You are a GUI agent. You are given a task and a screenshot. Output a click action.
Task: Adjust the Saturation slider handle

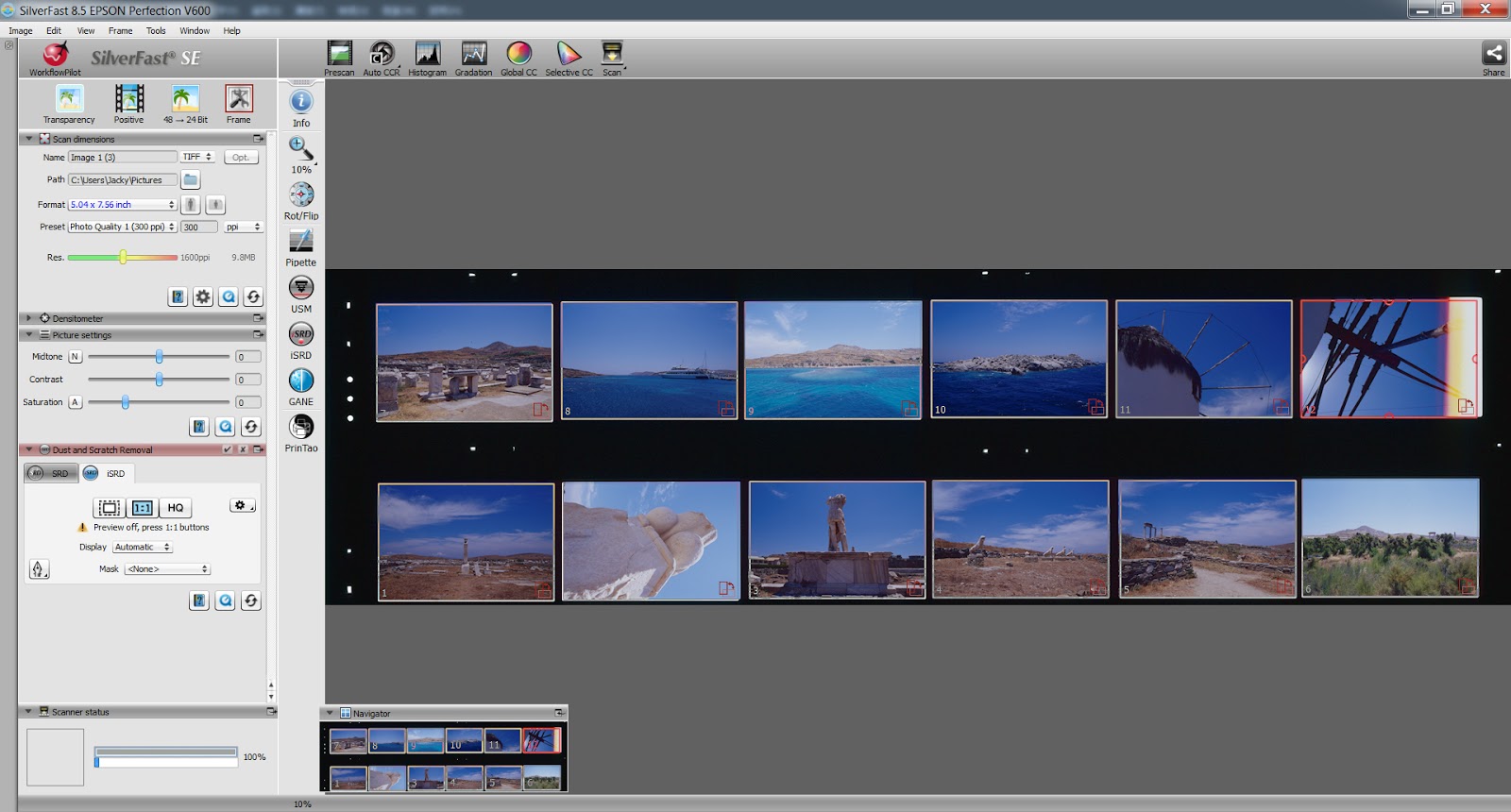point(125,402)
